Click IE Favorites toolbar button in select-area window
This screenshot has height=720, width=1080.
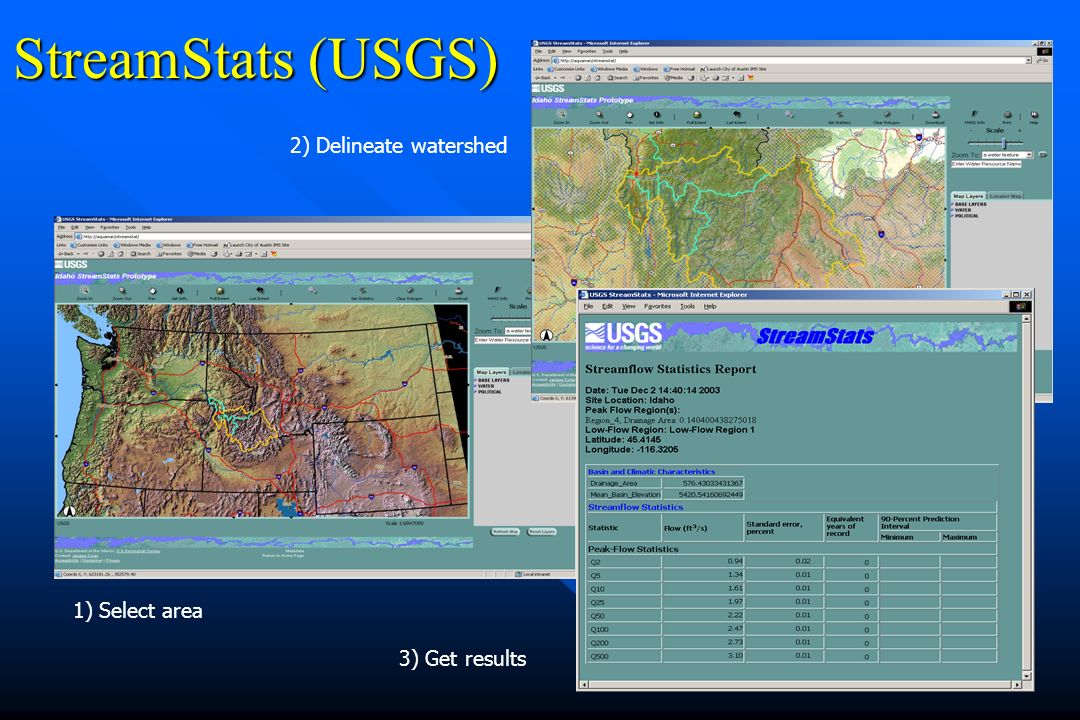click(169, 254)
